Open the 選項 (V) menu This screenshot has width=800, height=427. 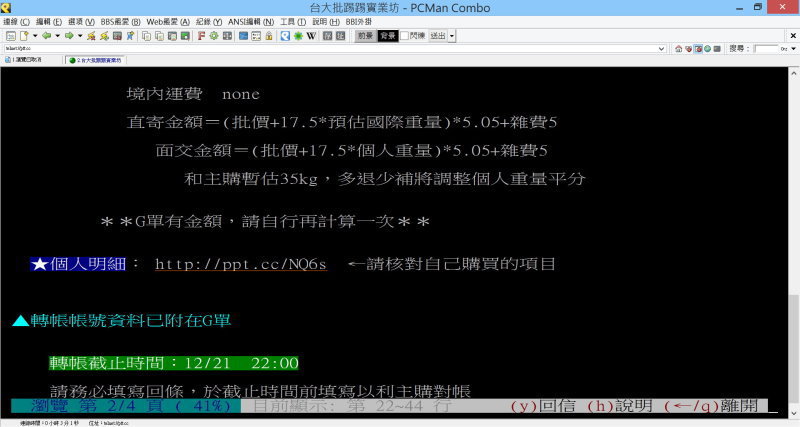click(x=82, y=22)
